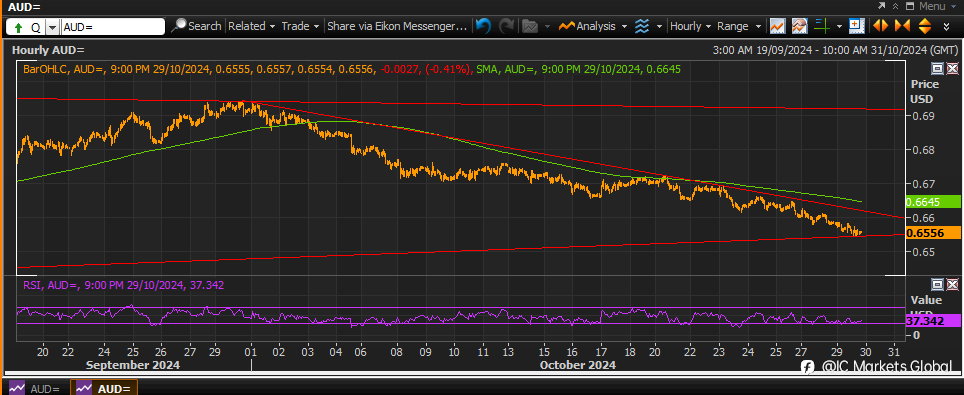
Task: Click the line chart style icon
Action: click(x=777, y=26)
